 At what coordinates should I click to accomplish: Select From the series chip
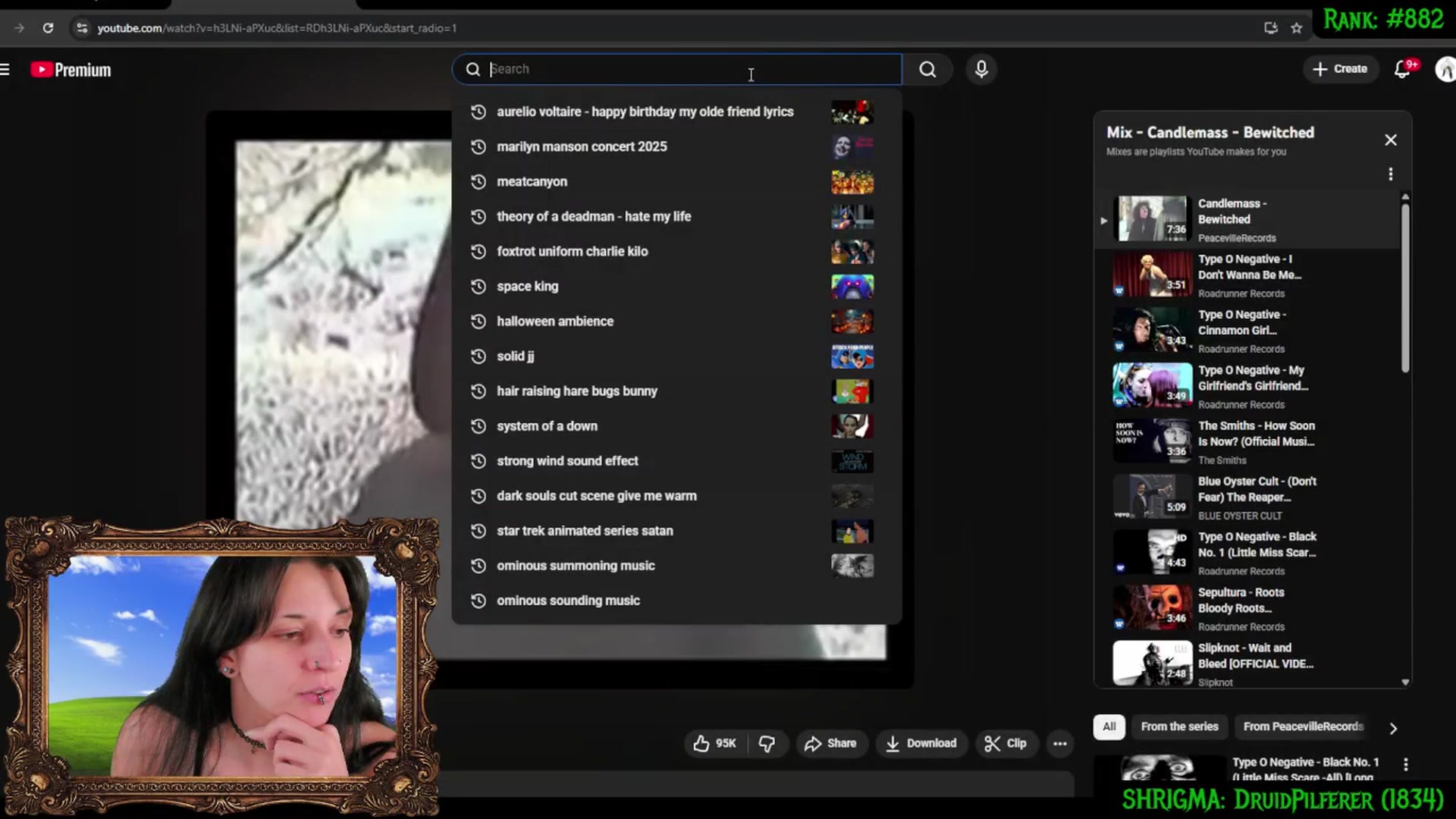[1179, 726]
